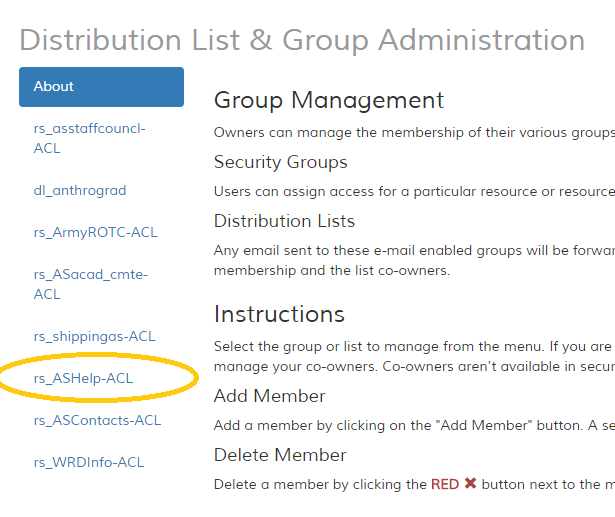Click the Security Groups subheading
The image size is (615, 517).
pyautogui.click(x=280, y=162)
